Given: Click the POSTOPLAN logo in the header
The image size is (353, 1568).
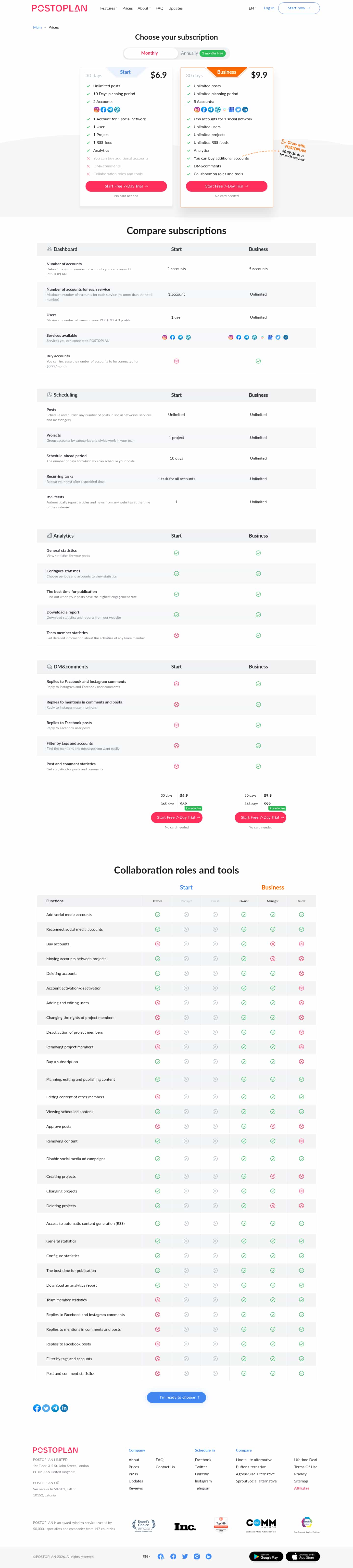Looking at the screenshot, I should click(x=59, y=9).
